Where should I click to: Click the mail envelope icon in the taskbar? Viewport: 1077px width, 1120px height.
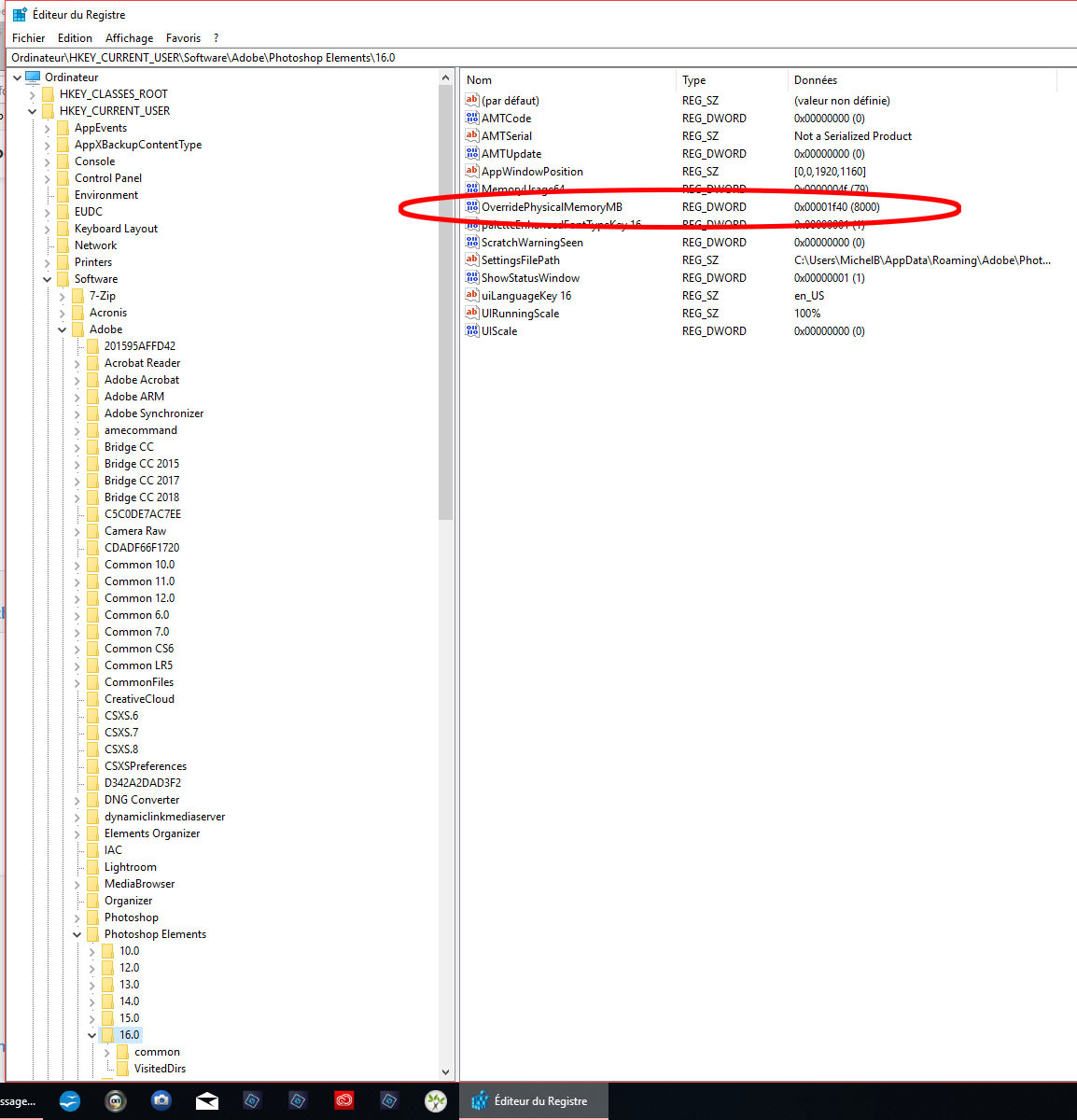point(207,1101)
